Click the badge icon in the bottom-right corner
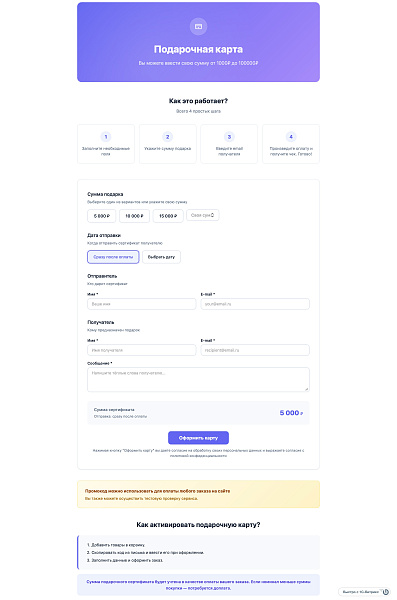The height and width of the screenshot is (600, 397). pos(386,592)
